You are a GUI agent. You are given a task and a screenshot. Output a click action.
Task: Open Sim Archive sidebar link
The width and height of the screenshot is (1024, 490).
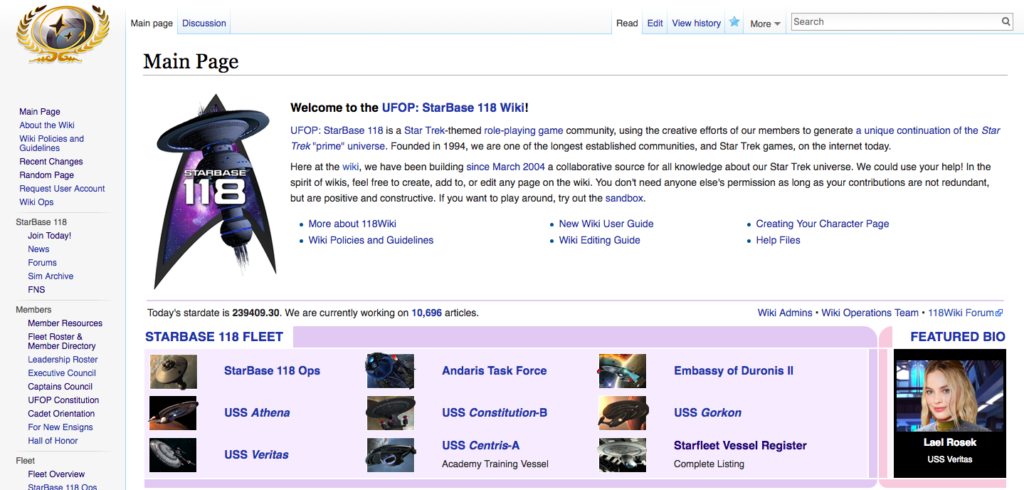(50, 276)
